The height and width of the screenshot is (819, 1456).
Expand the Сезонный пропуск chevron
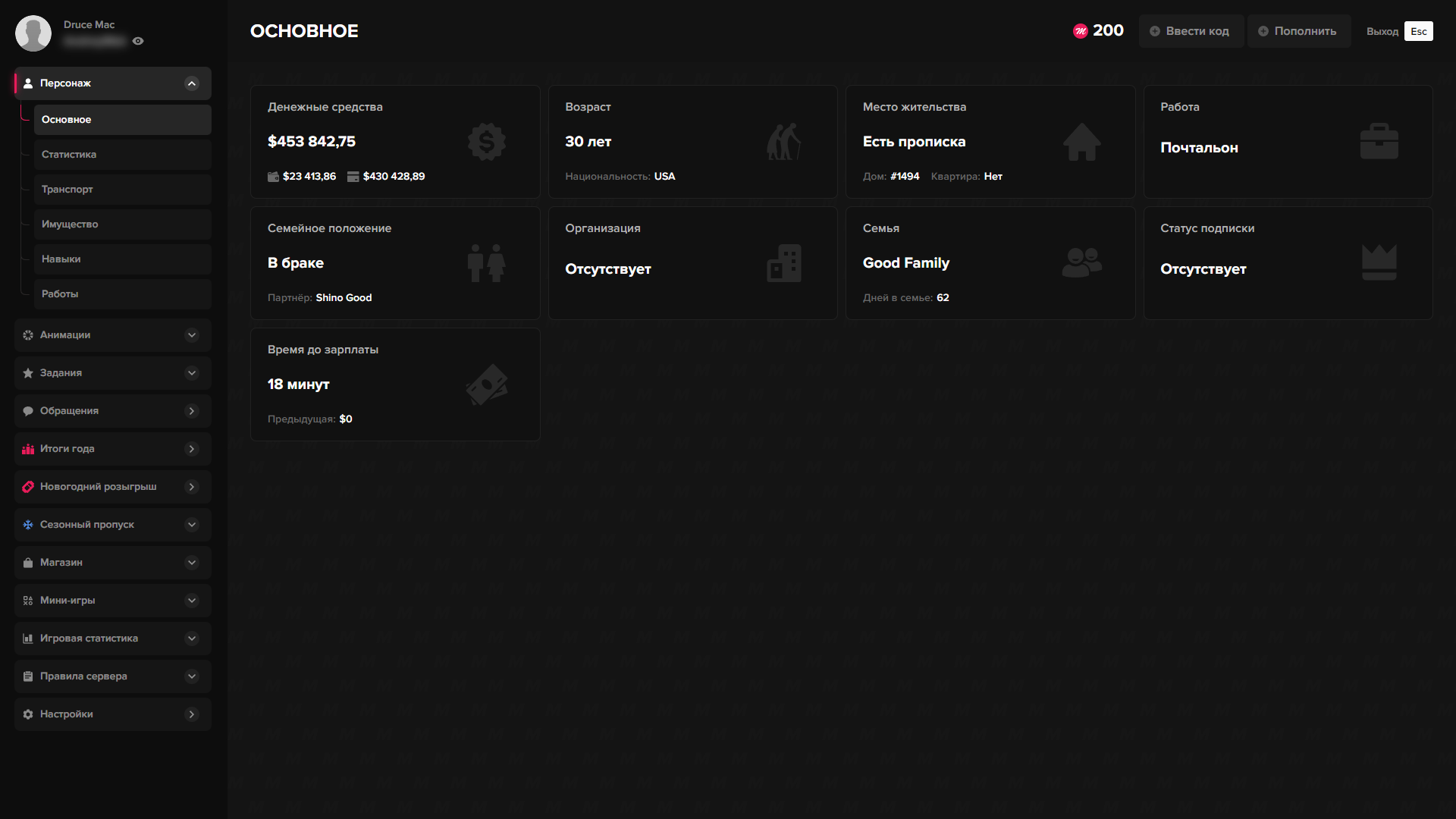coord(192,525)
